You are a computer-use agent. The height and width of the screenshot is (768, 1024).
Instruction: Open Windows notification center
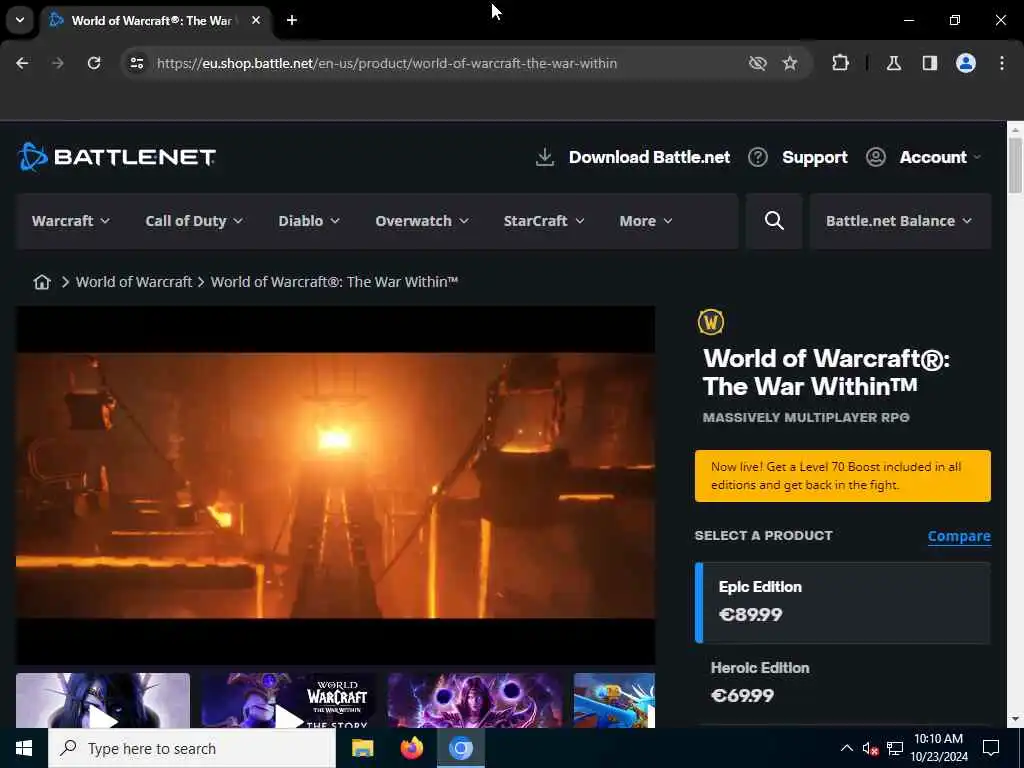pyautogui.click(x=991, y=748)
